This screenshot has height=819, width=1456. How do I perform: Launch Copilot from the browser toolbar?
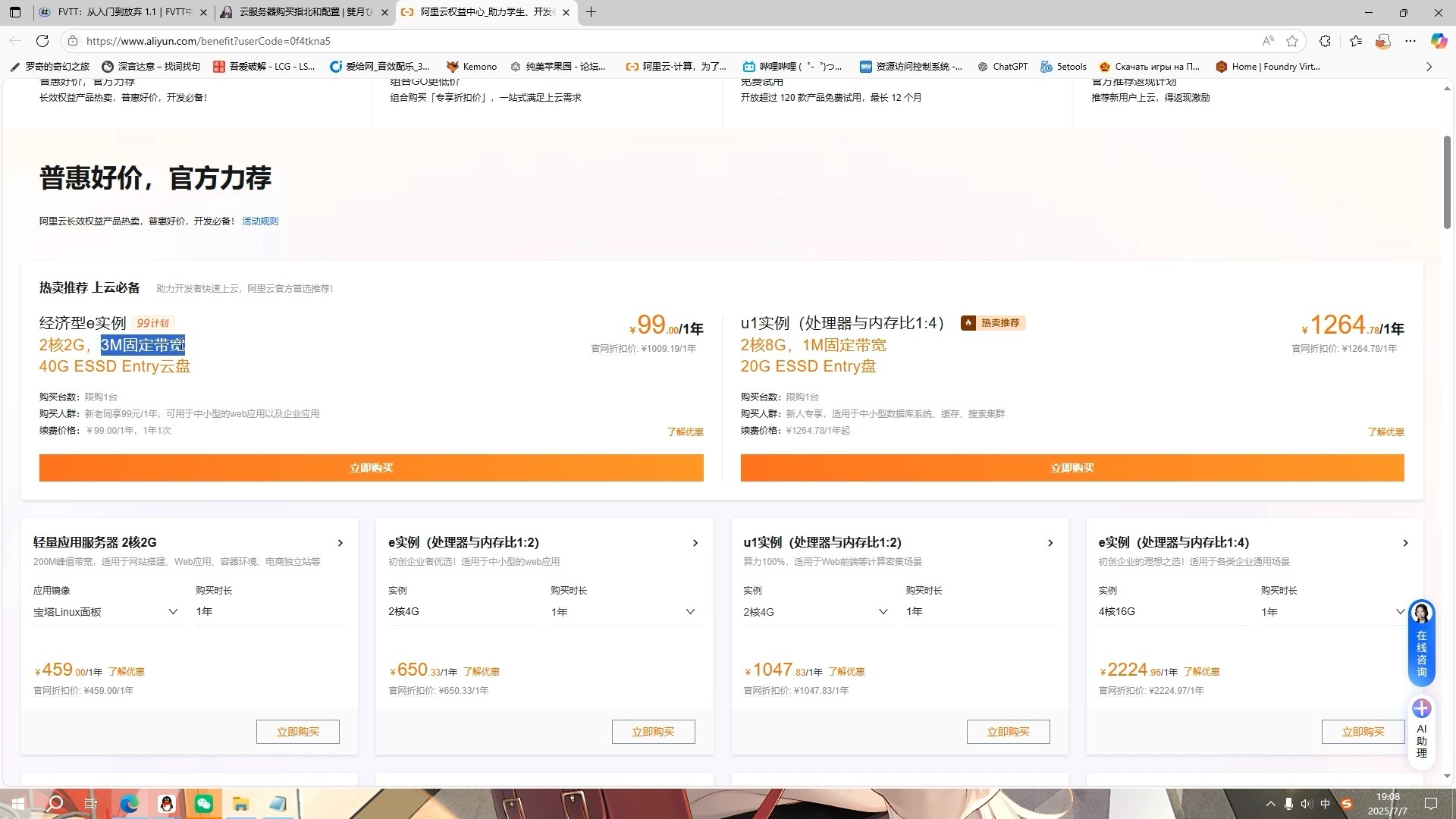click(1439, 41)
